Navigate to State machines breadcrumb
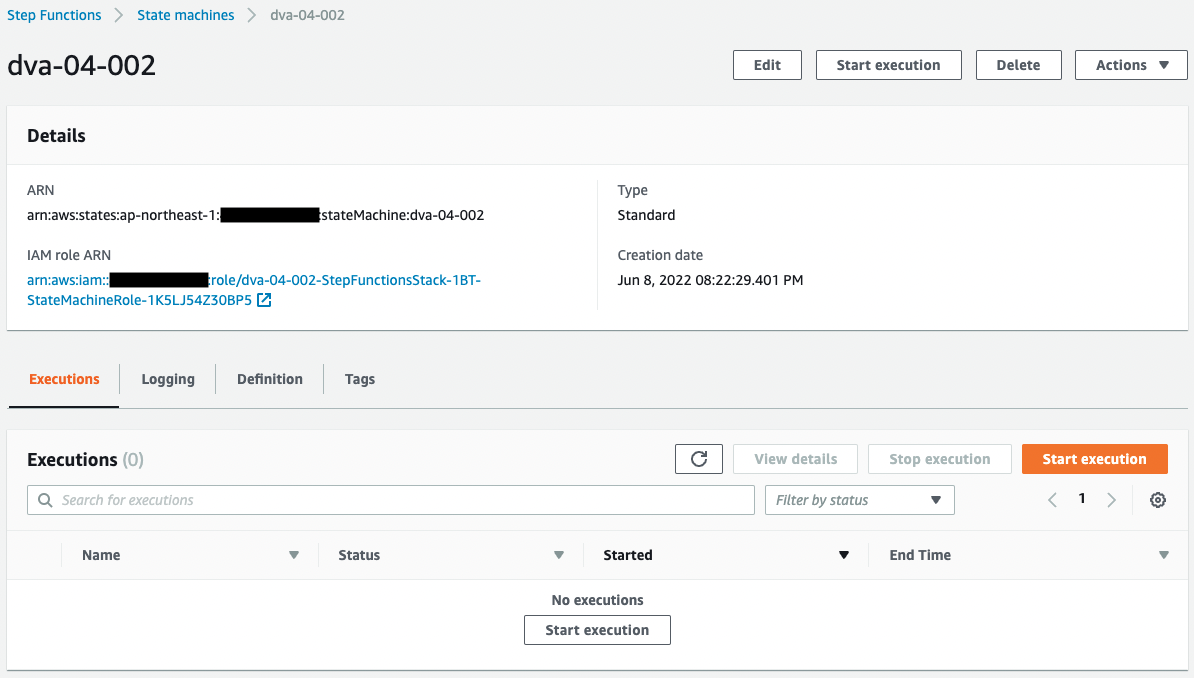Image resolution: width=1194 pixels, height=678 pixels. click(x=186, y=15)
